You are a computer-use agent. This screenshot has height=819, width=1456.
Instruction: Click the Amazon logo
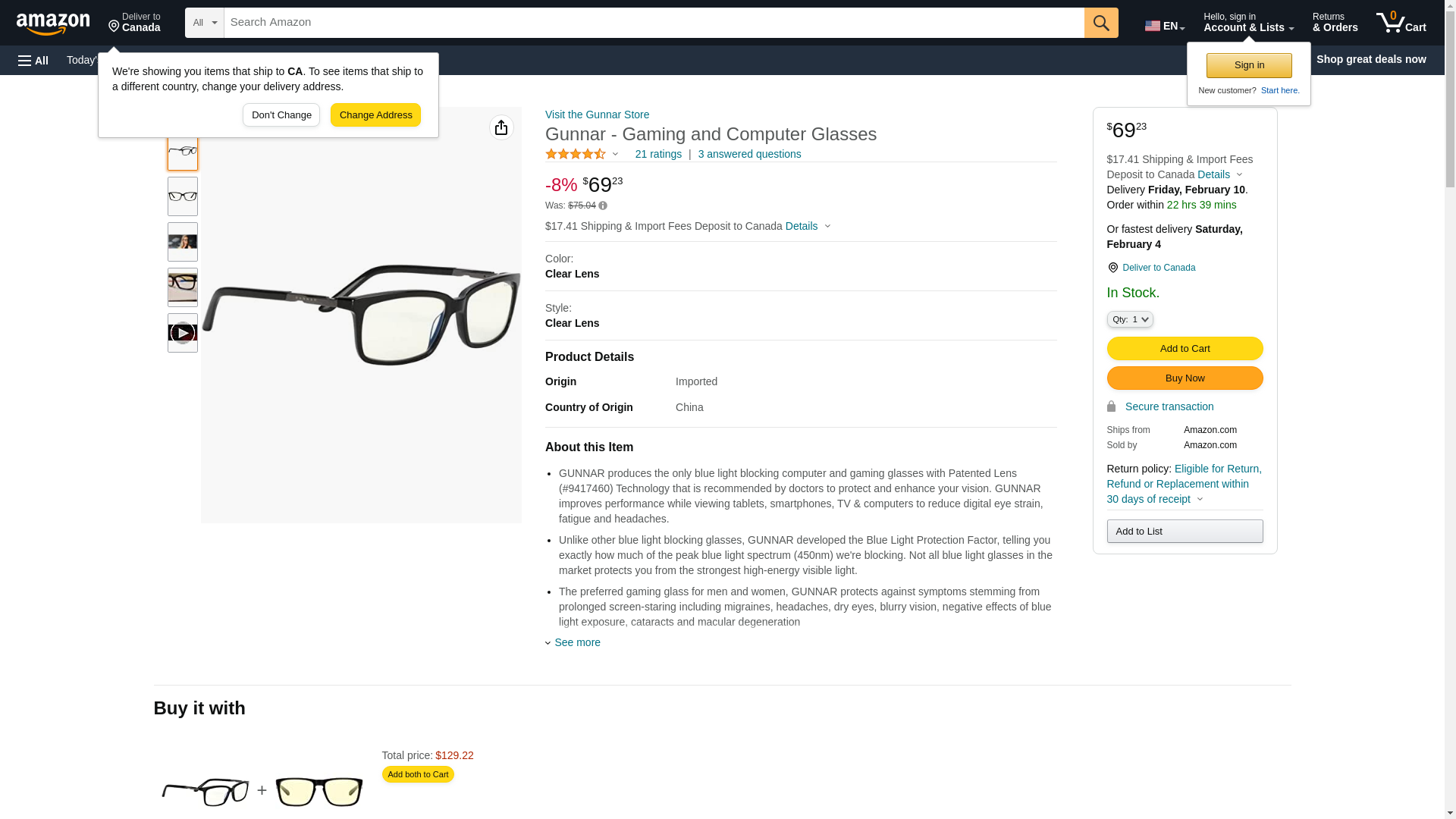[53, 24]
